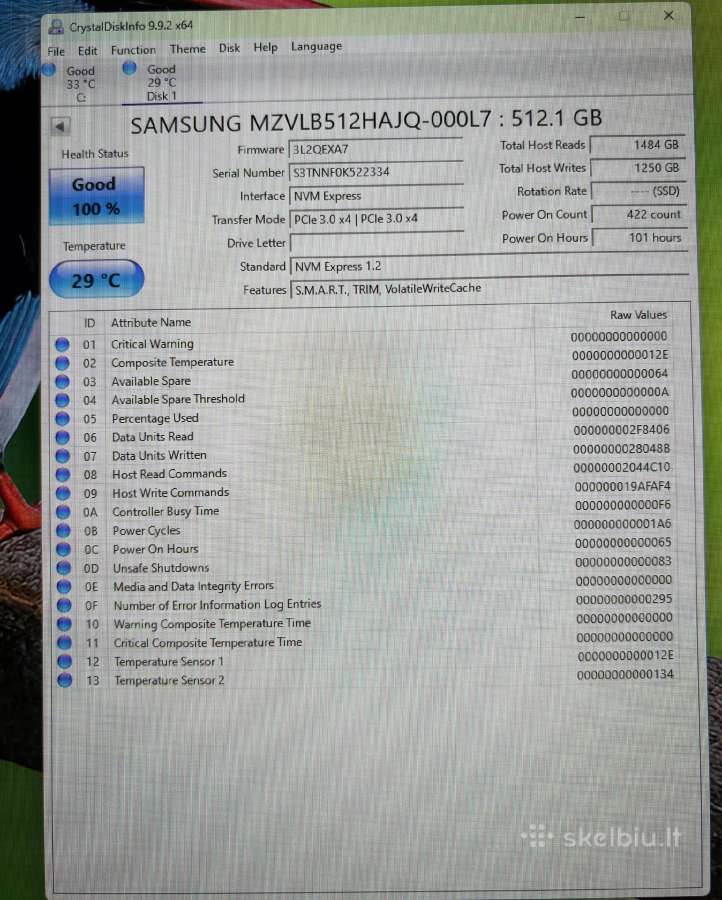Click the ID column header
Viewport: 722px width, 900px height.
point(90,323)
